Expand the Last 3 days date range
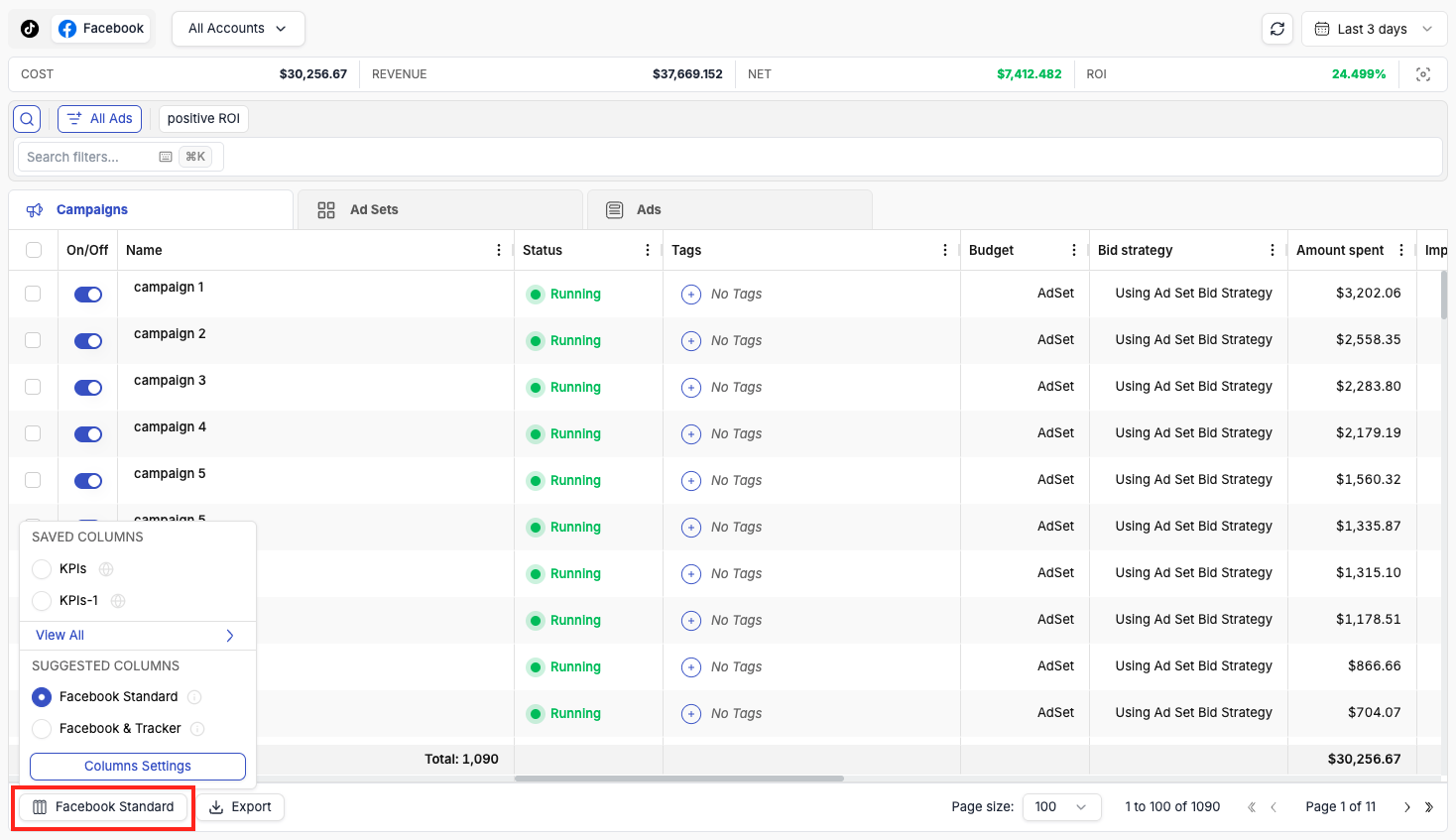This screenshot has height=840, width=1456. click(1374, 29)
